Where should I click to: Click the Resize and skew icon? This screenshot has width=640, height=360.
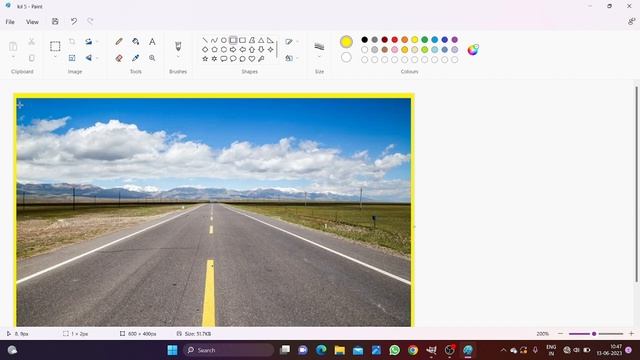pos(72,58)
